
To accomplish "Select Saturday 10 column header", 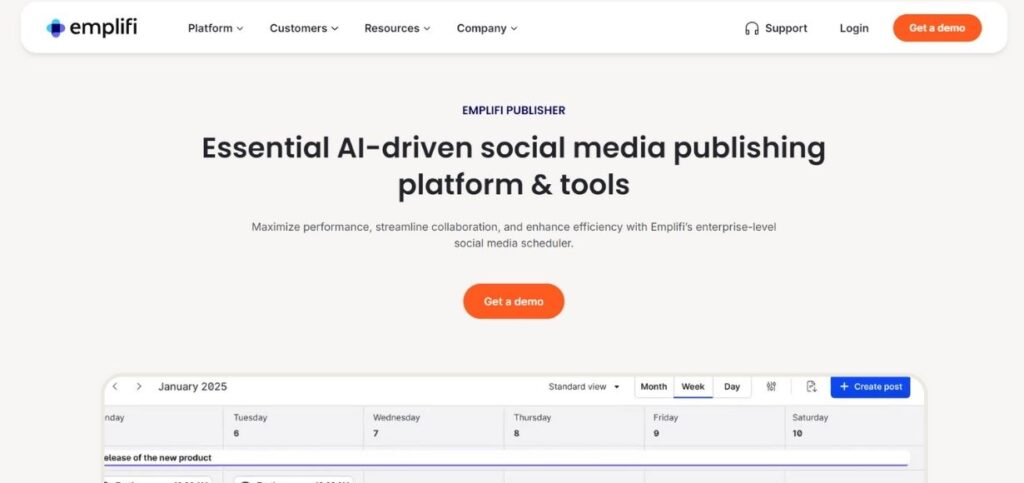I will point(854,425).
